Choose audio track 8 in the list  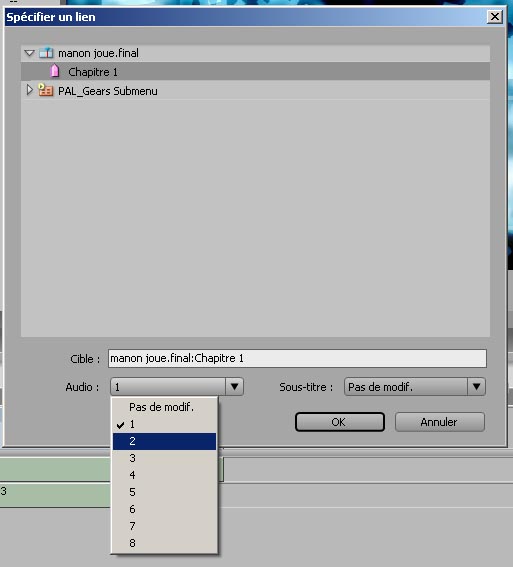pyautogui.click(x=164, y=543)
